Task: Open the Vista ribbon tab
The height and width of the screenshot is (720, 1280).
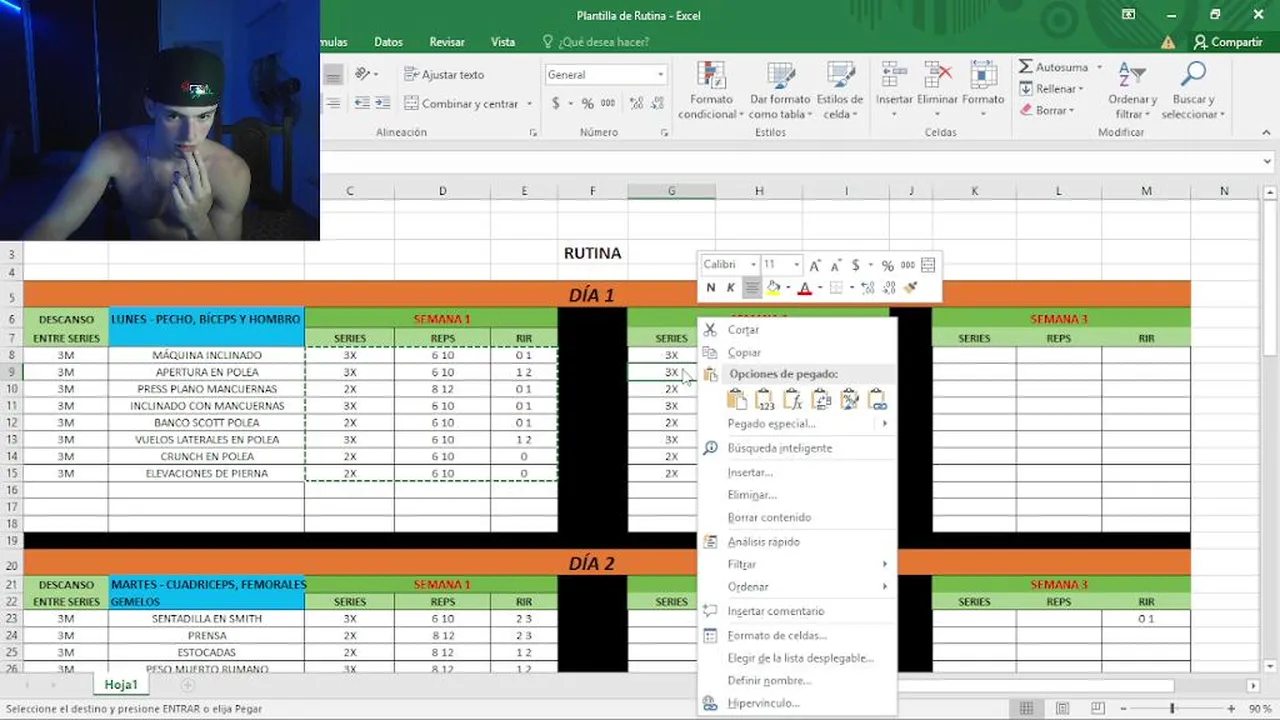Action: click(503, 42)
